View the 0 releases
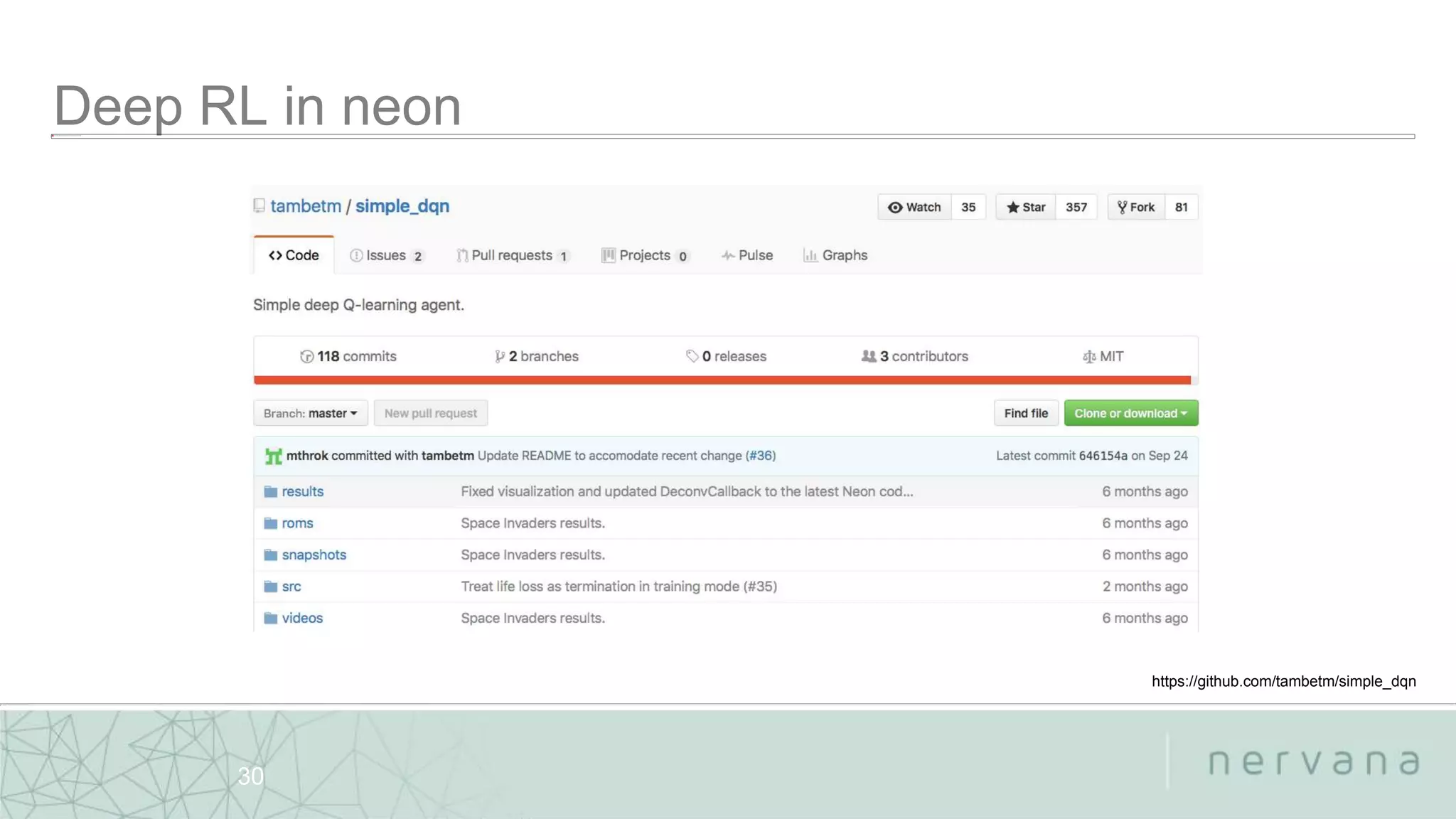The width and height of the screenshot is (1456, 819). click(x=726, y=356)
